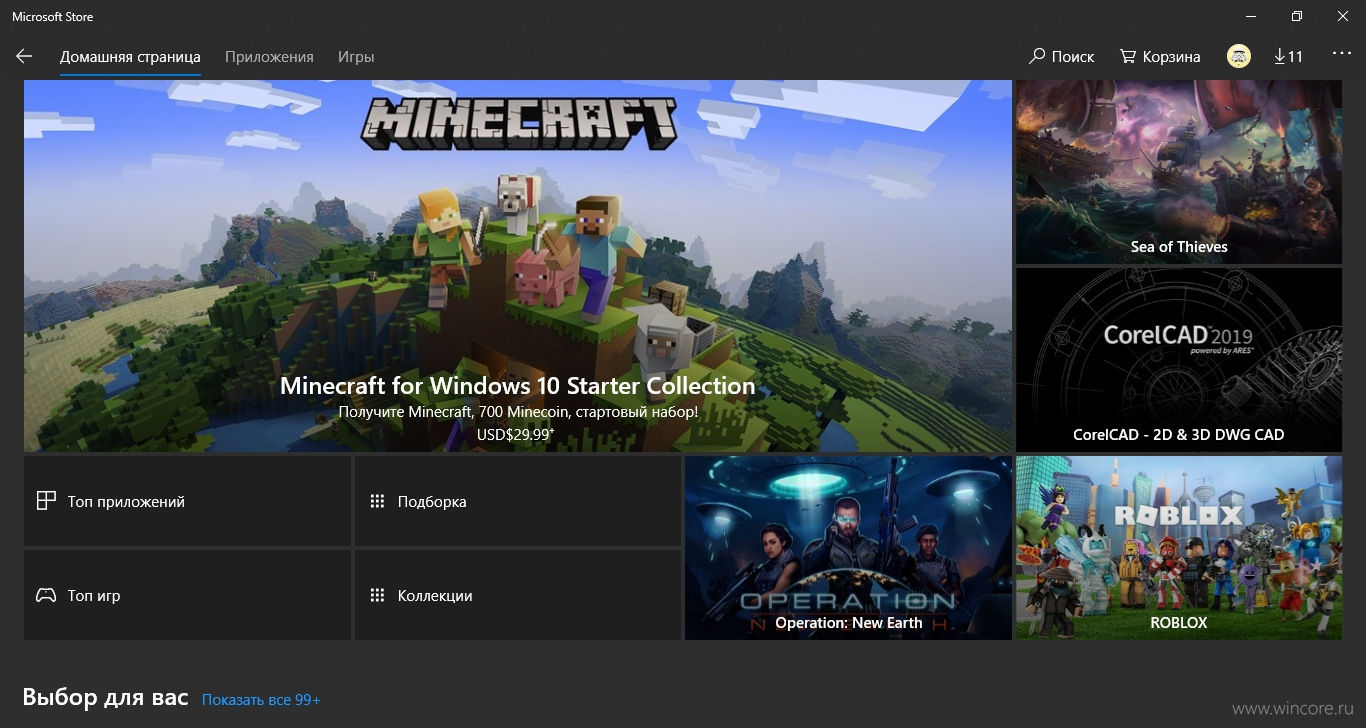This screenshot has width=1366, height=728.
Task: Open the Корзина cart text
Action: 1172,57
